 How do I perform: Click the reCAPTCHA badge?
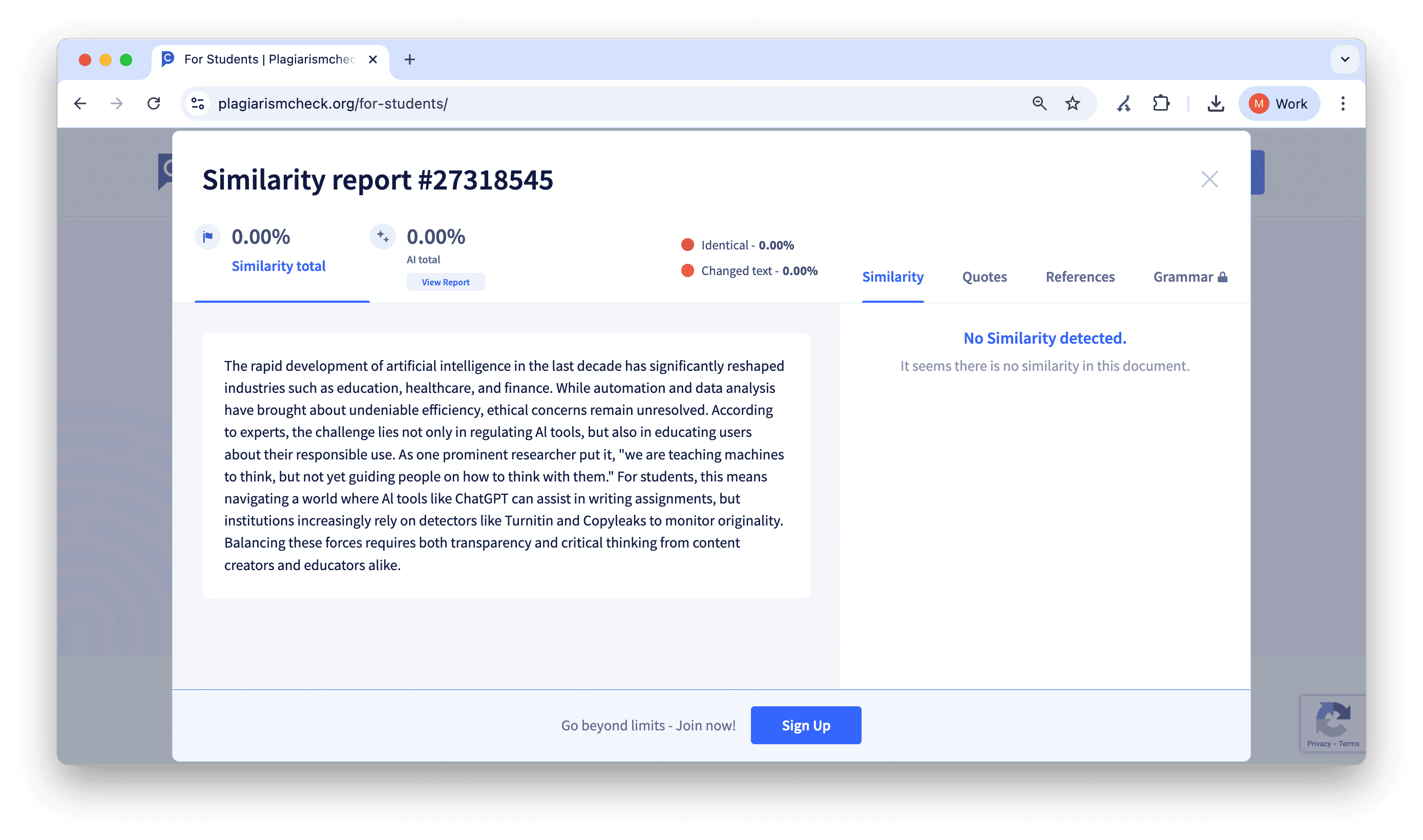1333,723
